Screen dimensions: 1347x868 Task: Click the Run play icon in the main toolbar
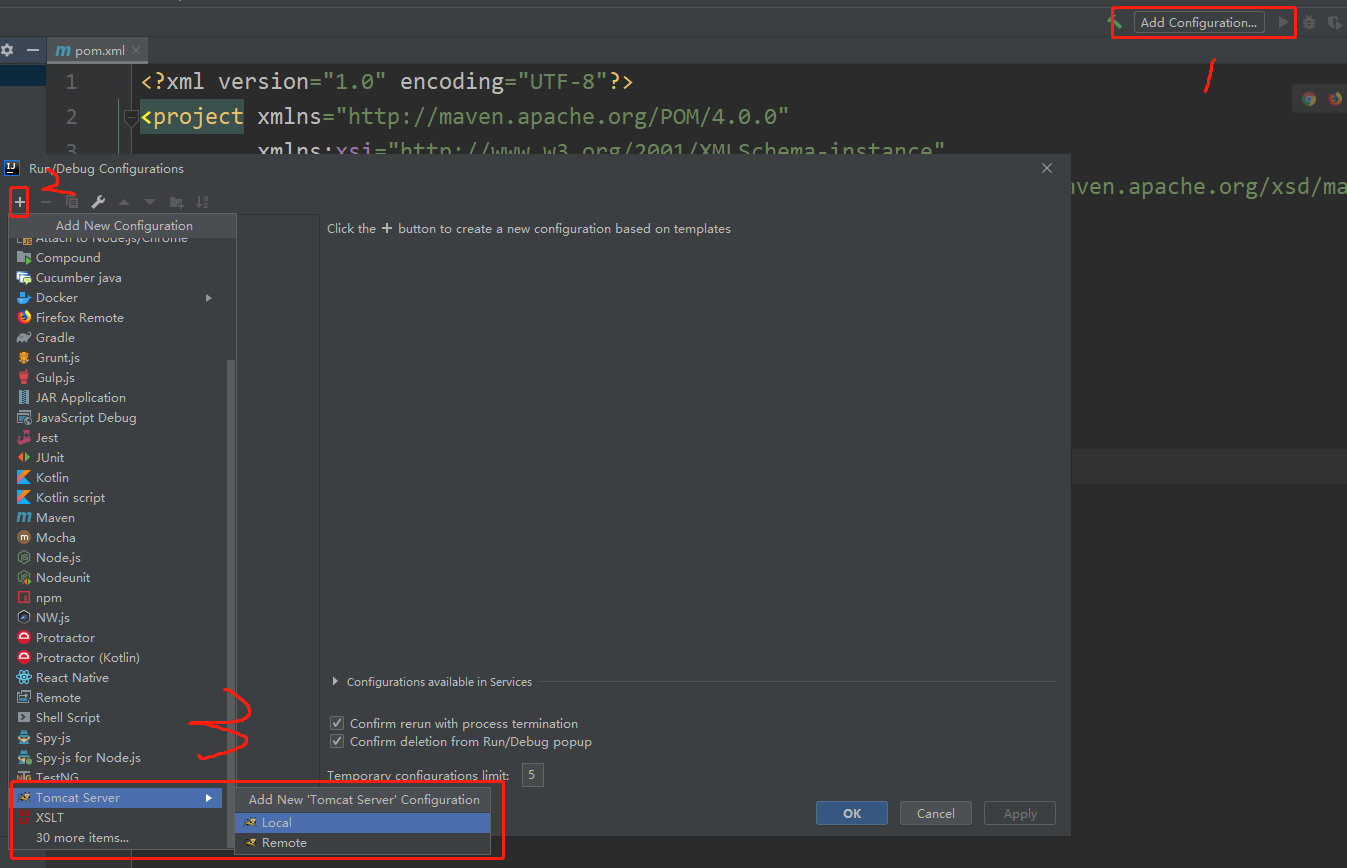pyautogui.click(x=1284, y=22)
